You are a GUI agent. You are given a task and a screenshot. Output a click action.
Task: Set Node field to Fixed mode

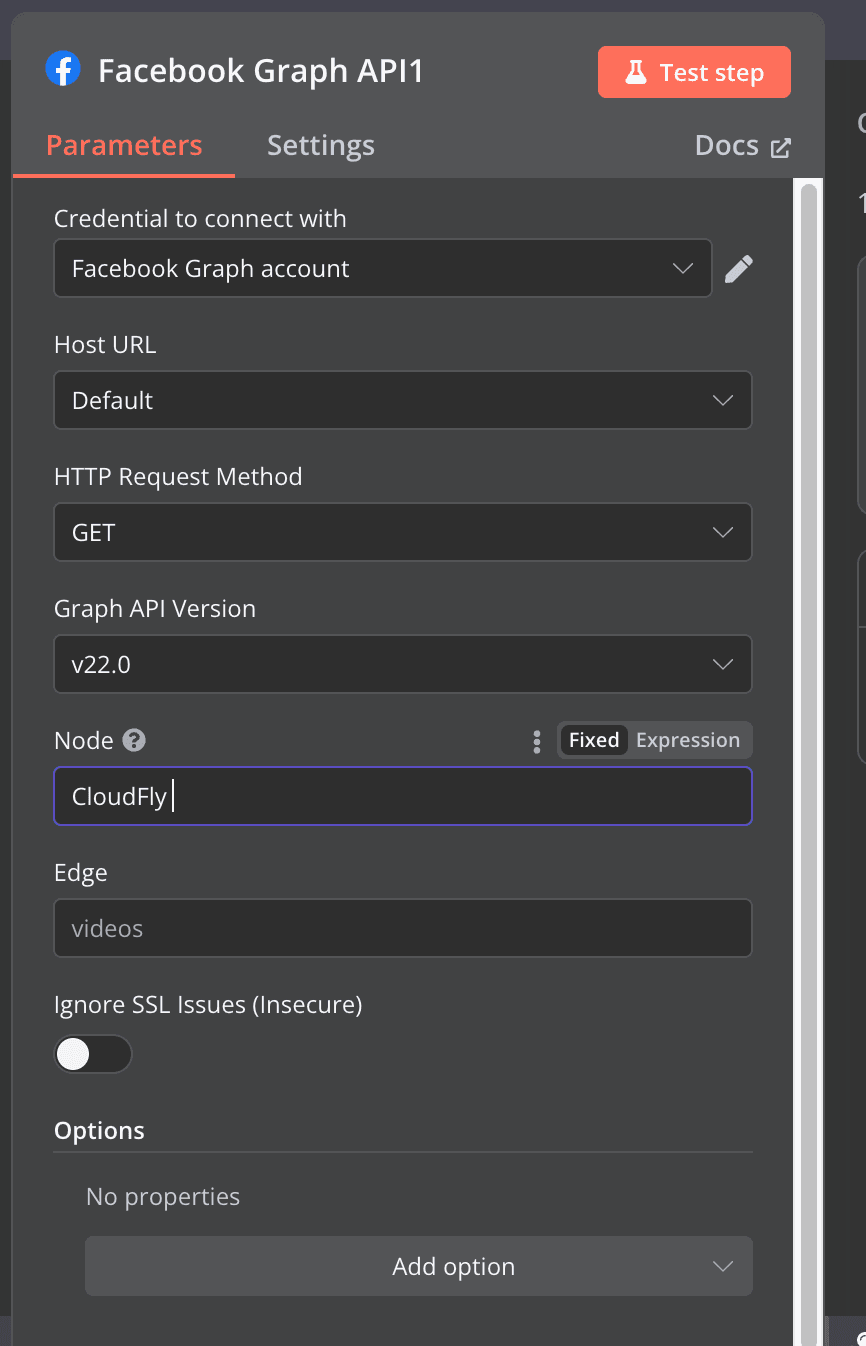594,740
